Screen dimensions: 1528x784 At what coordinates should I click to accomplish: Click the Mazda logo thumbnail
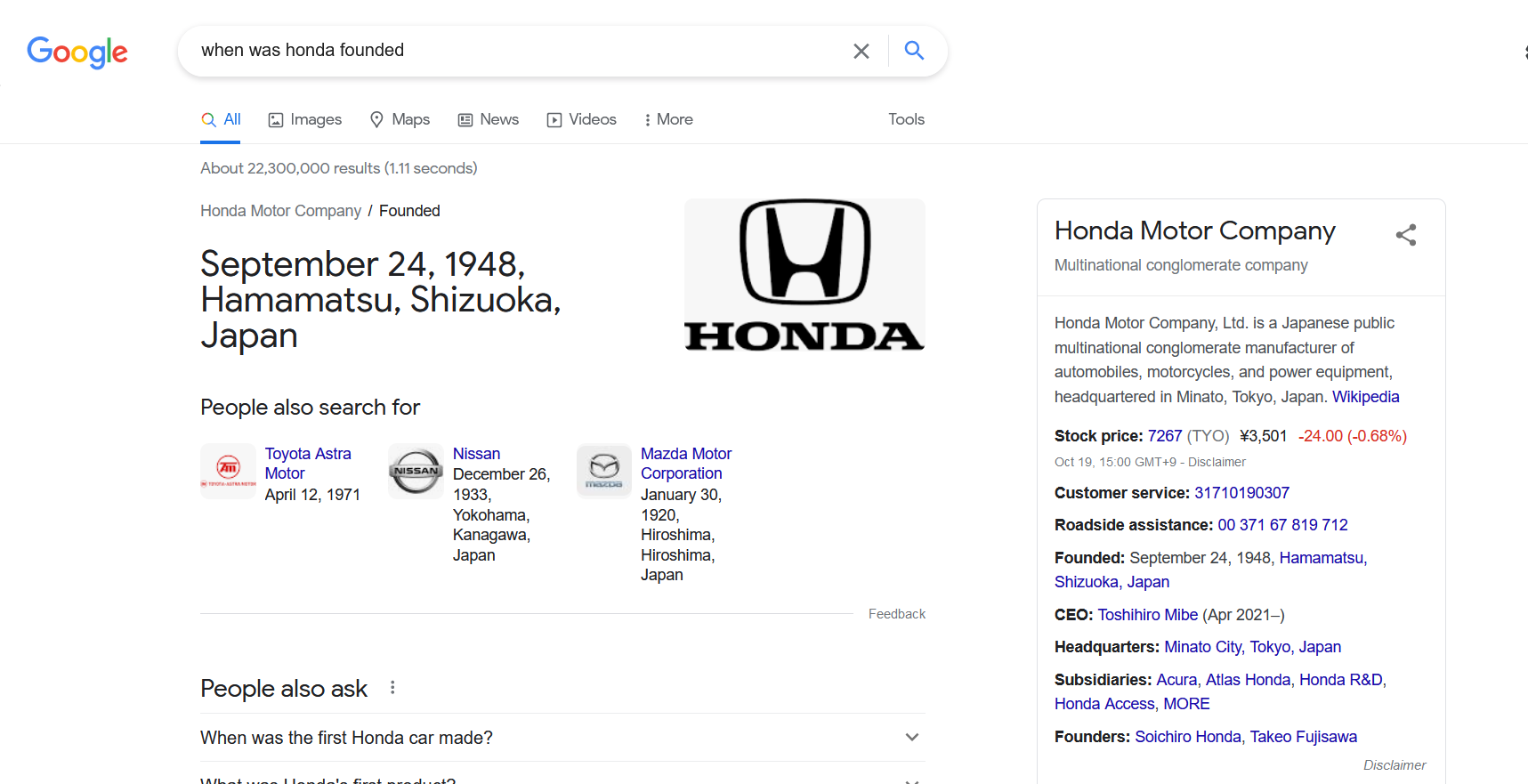coord(604,471)
